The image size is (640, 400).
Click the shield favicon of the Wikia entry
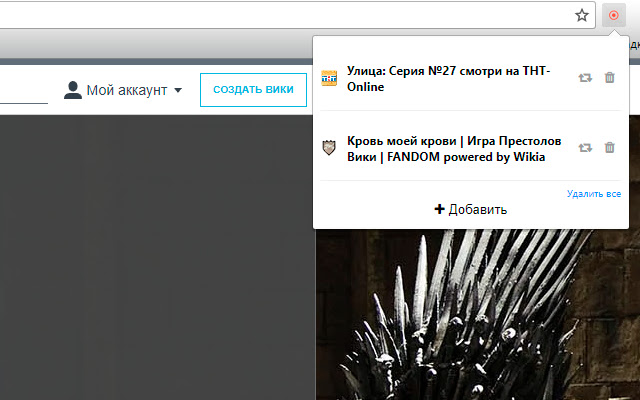(329, 147)
